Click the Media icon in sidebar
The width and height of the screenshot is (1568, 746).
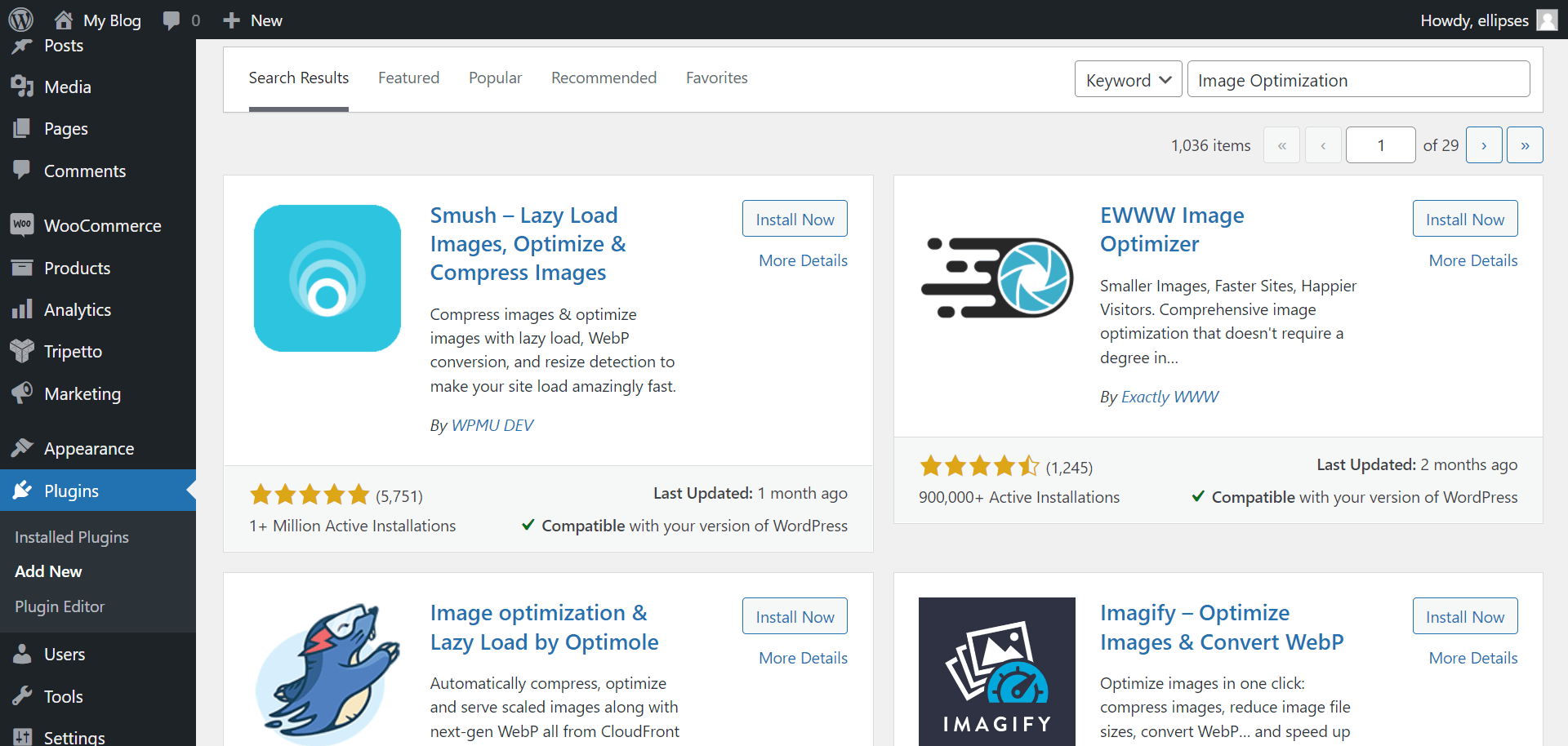point(22,87)
